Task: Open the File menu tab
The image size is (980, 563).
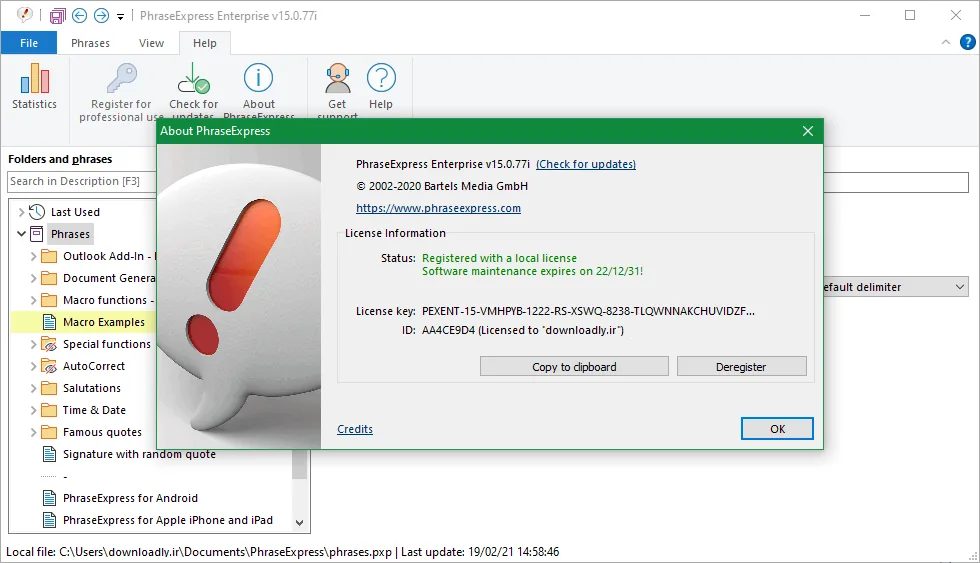Action: click(x=29, y=42)
